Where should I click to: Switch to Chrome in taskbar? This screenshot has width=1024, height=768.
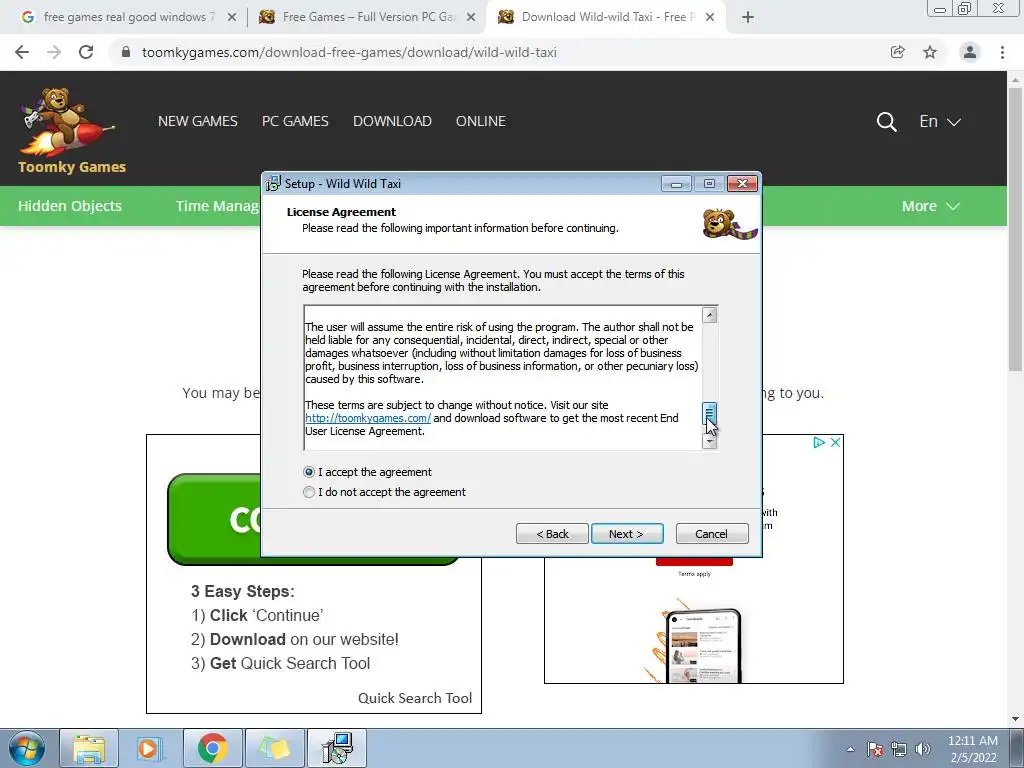212,748
